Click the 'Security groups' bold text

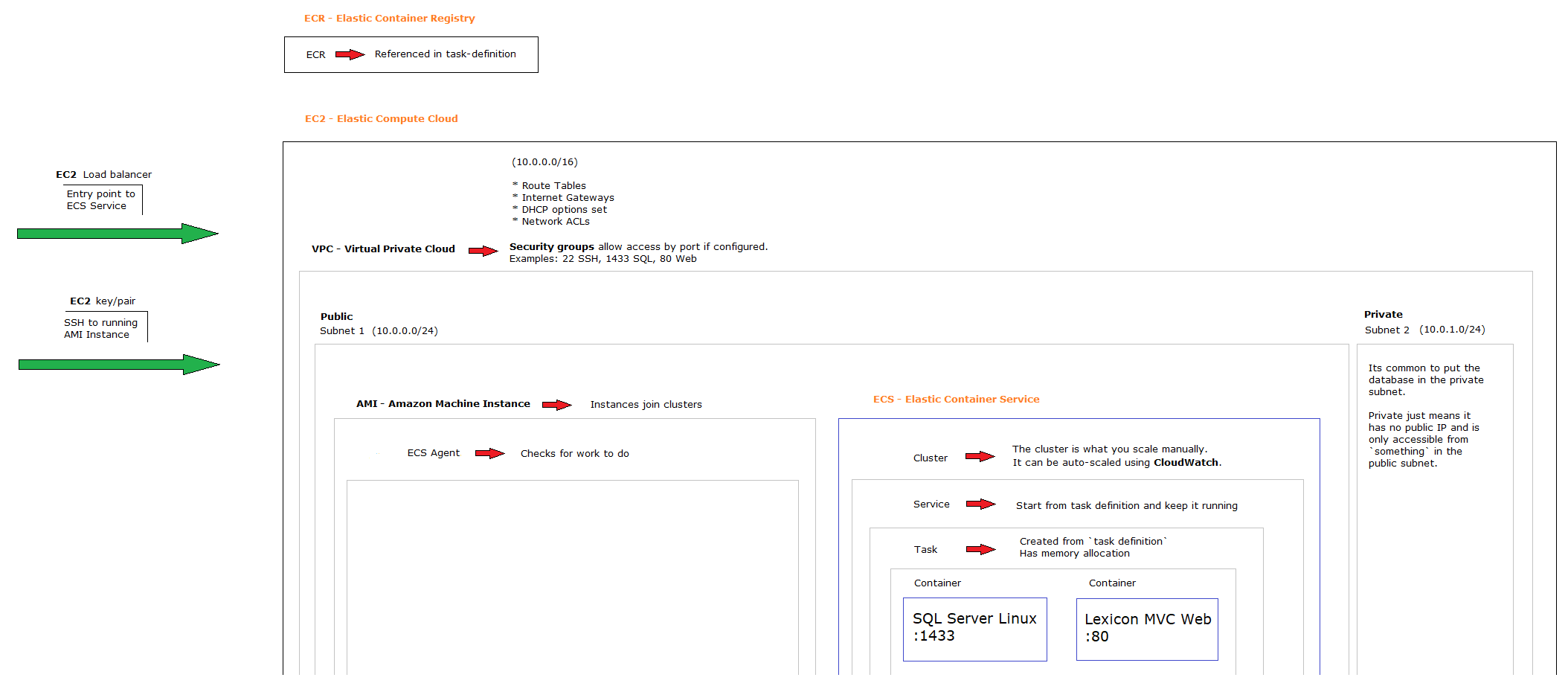click(551, 247)
